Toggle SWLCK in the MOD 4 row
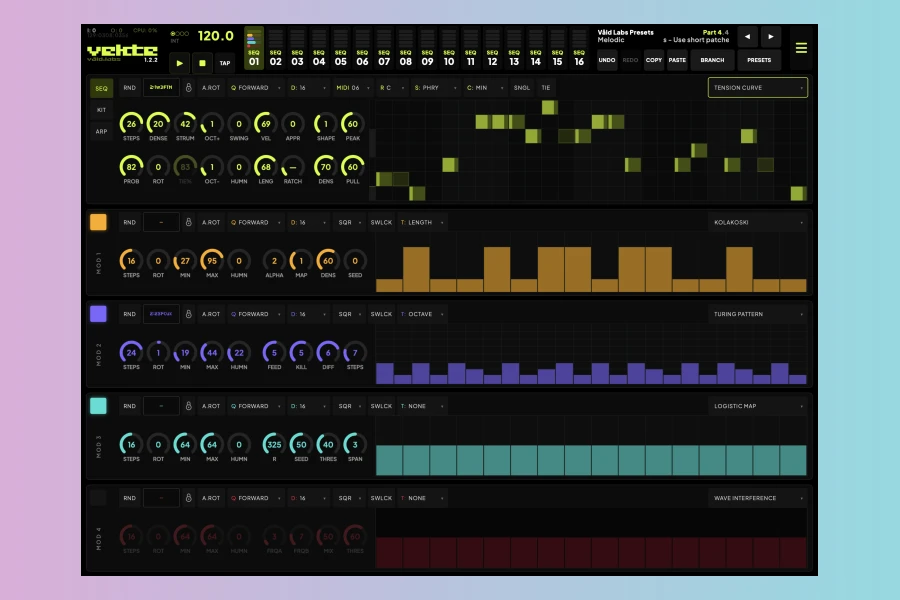900x600 pixels. 381,498
